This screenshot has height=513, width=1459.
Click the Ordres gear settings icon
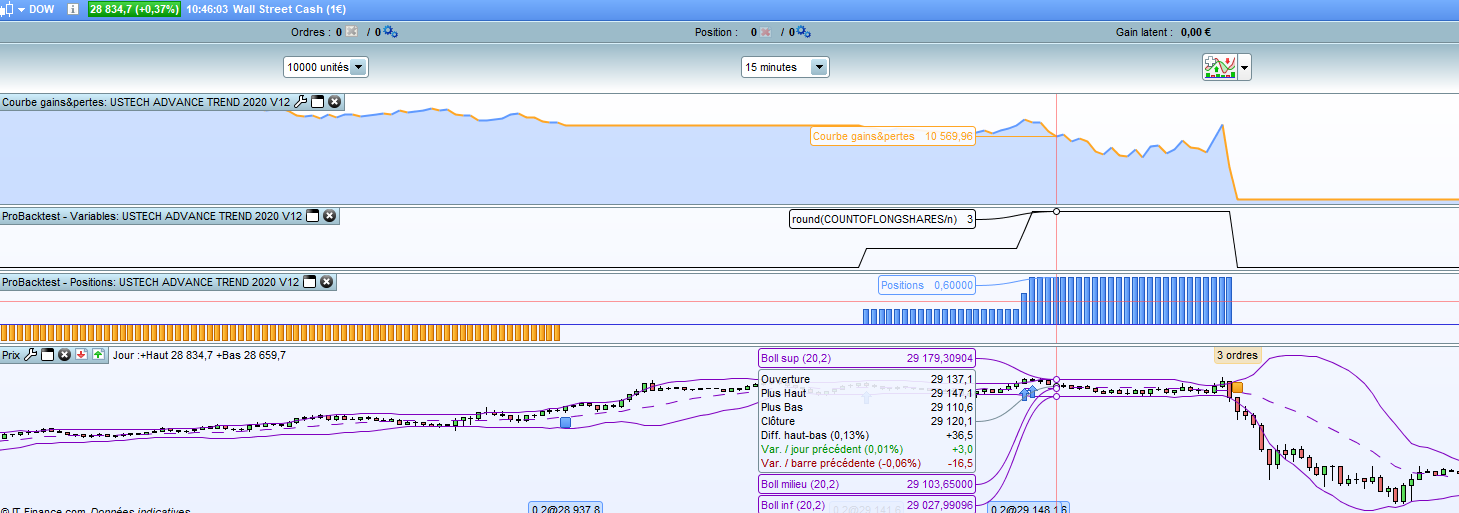pyautogui.click(x=390, y=32)
